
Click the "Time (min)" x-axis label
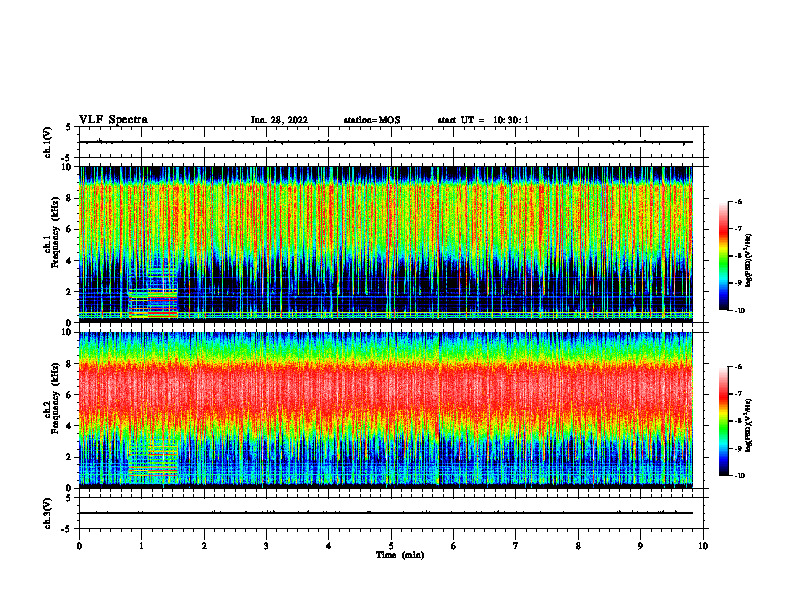pyautogui.click(x=400, y=555)
